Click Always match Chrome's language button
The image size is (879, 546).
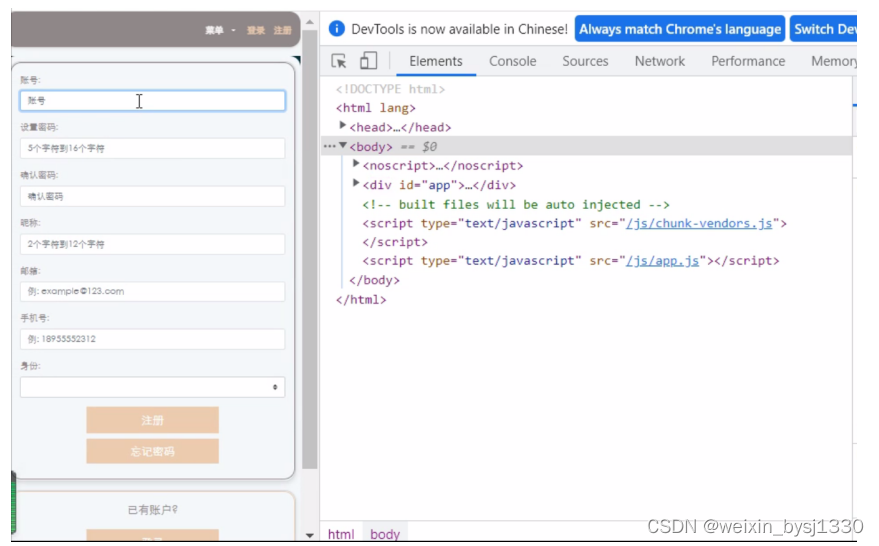pos(680,29)
